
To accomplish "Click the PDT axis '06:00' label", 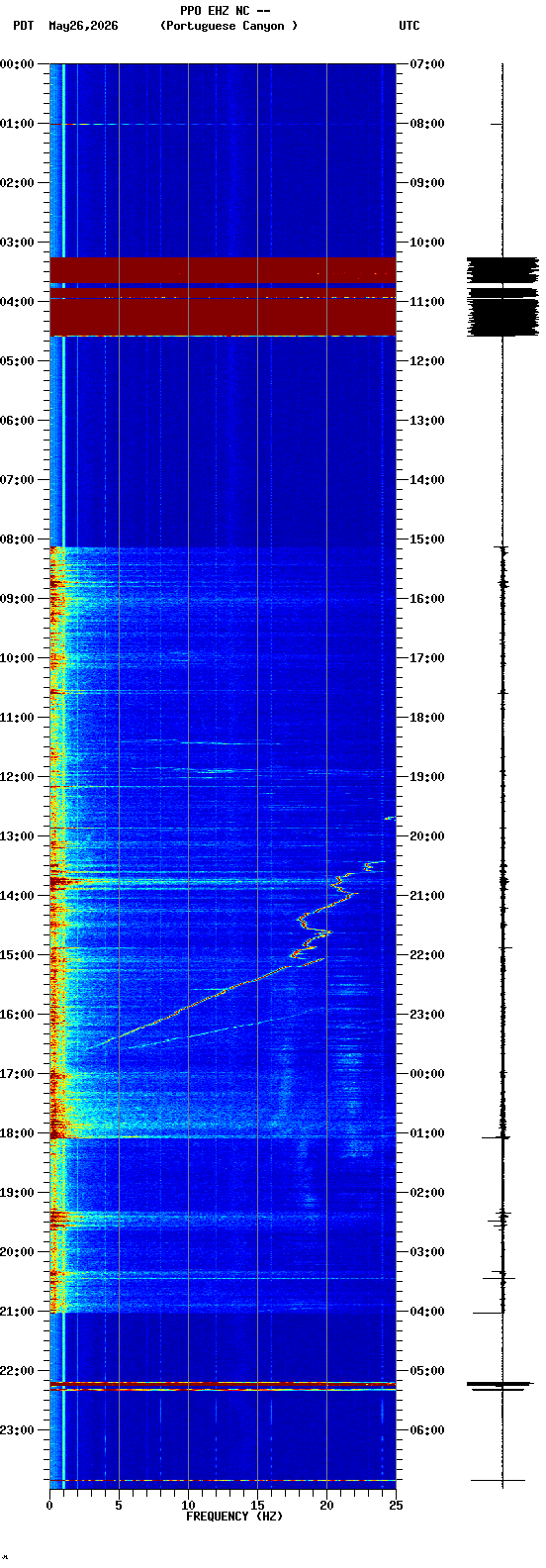I will click(17, 421).
